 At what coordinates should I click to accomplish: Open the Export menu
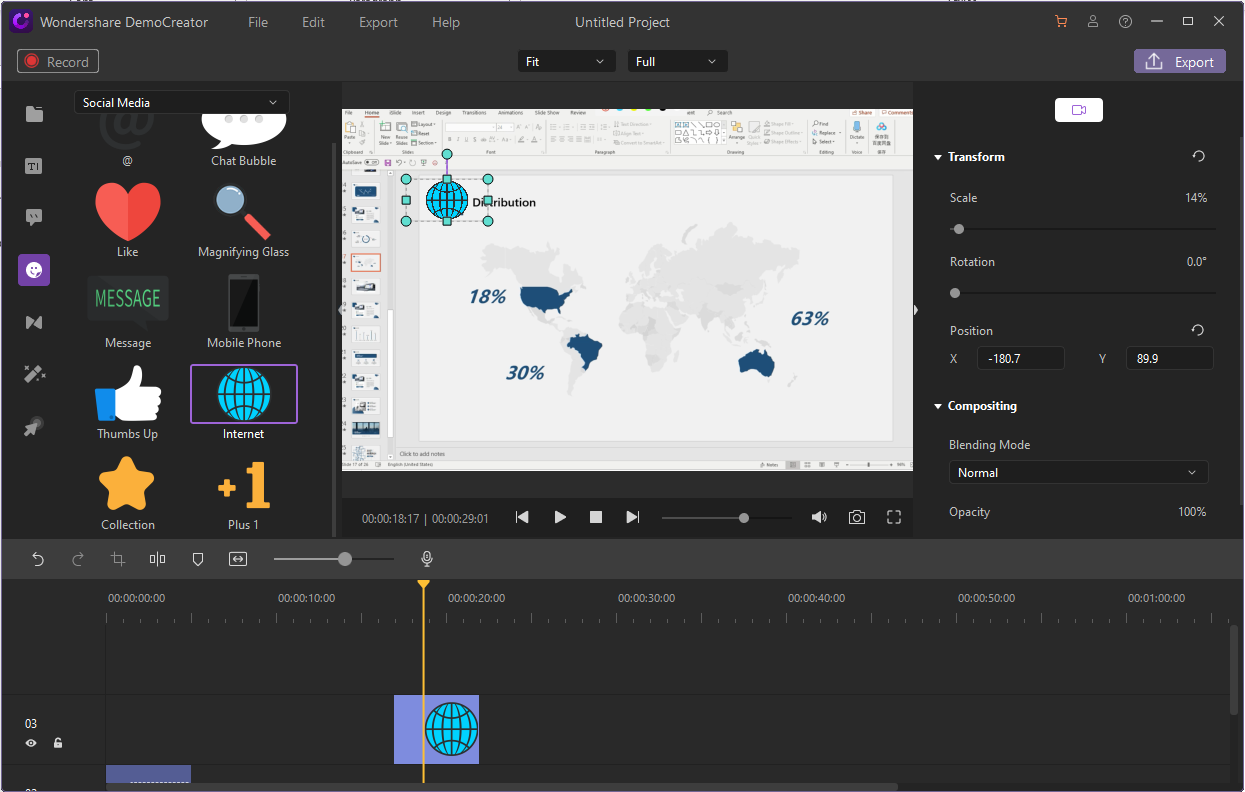coord(378,22)
